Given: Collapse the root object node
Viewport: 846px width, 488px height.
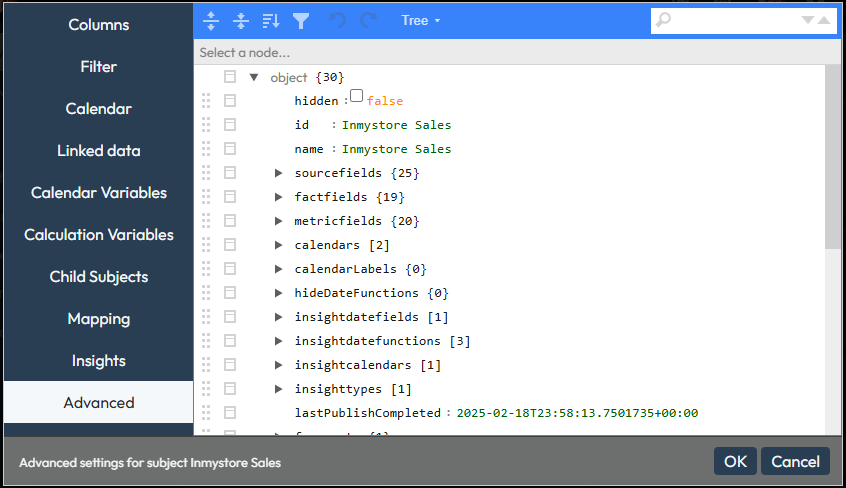Looking at the screenshot, I should tap(254, 77).
